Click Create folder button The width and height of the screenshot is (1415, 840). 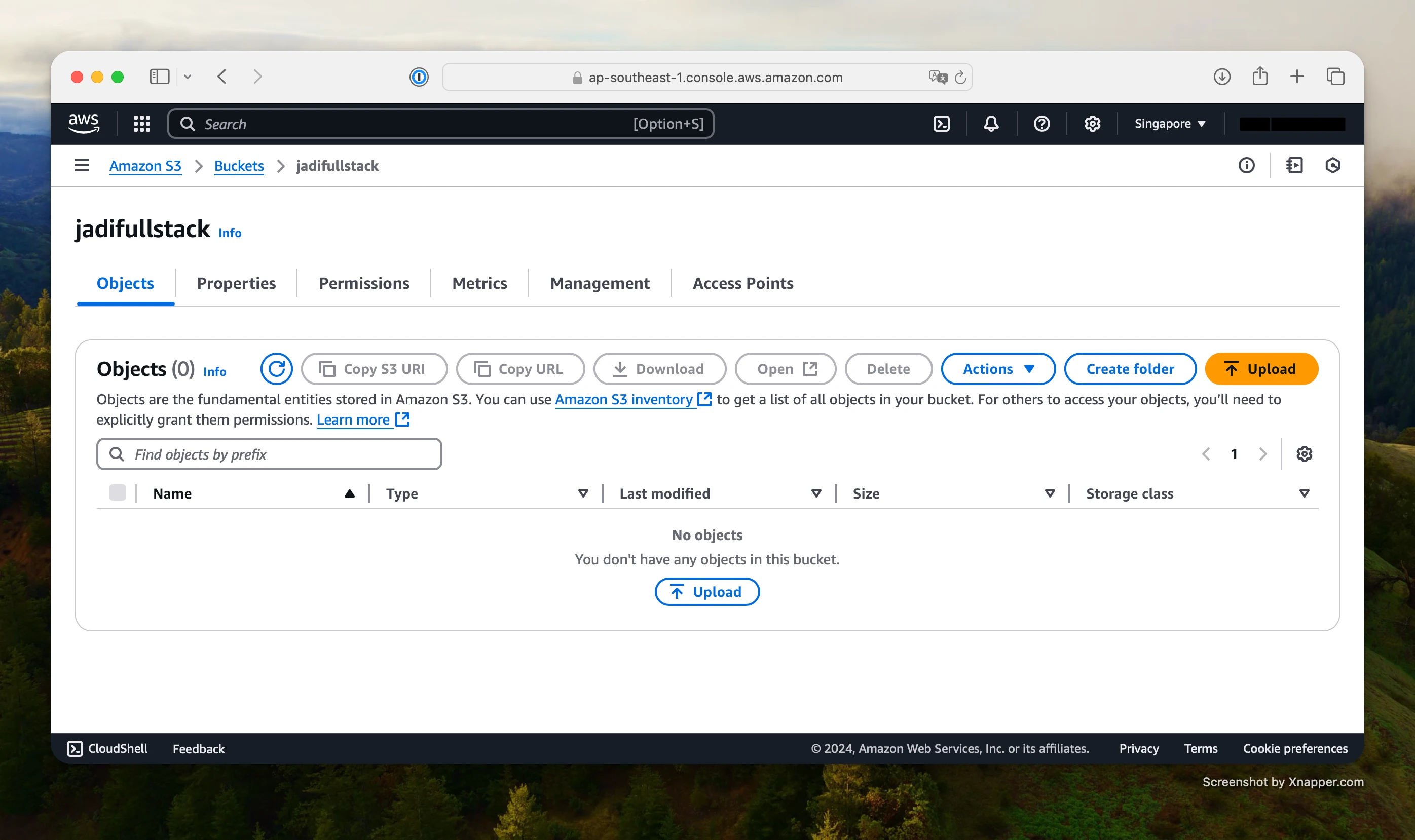(x=1130, y=369)
